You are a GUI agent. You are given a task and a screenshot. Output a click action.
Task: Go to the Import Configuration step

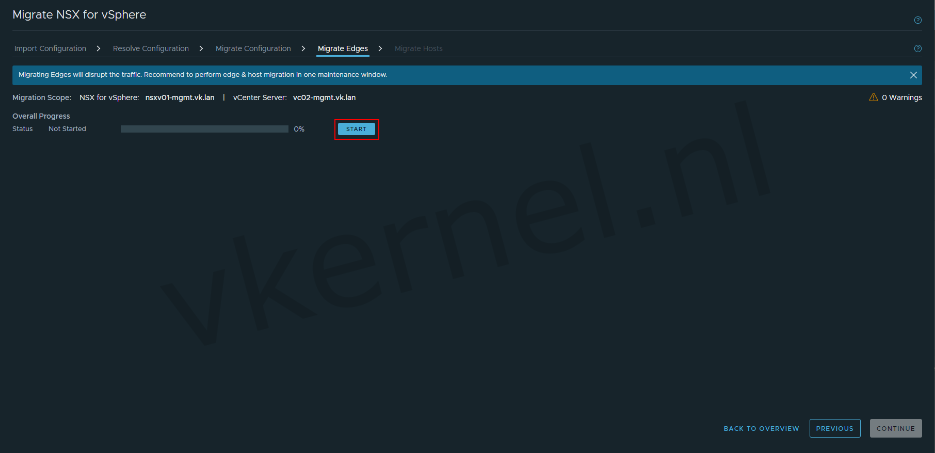(x=50, y=48)
